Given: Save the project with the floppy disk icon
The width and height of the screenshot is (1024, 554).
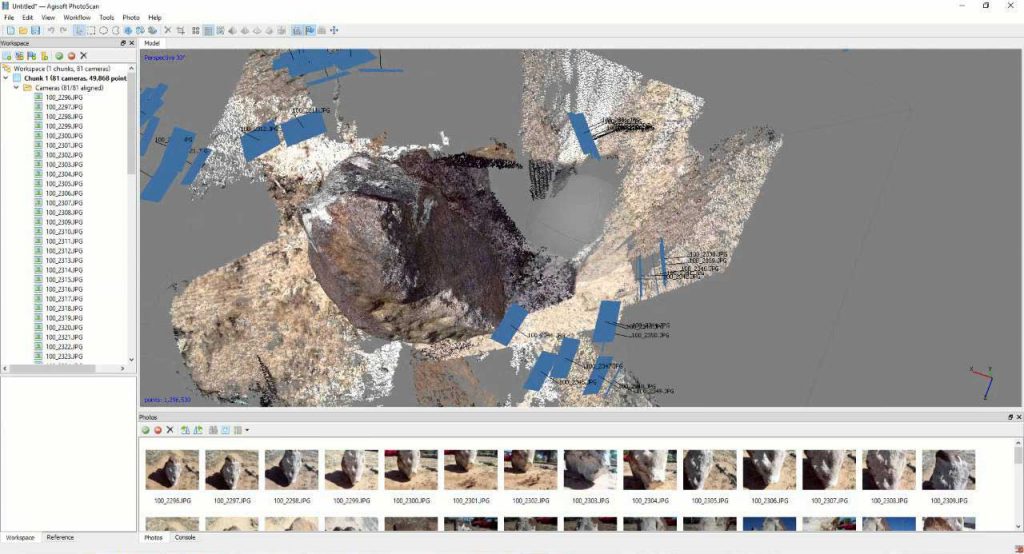Looking at the screenshot, I should click(35, 30).
